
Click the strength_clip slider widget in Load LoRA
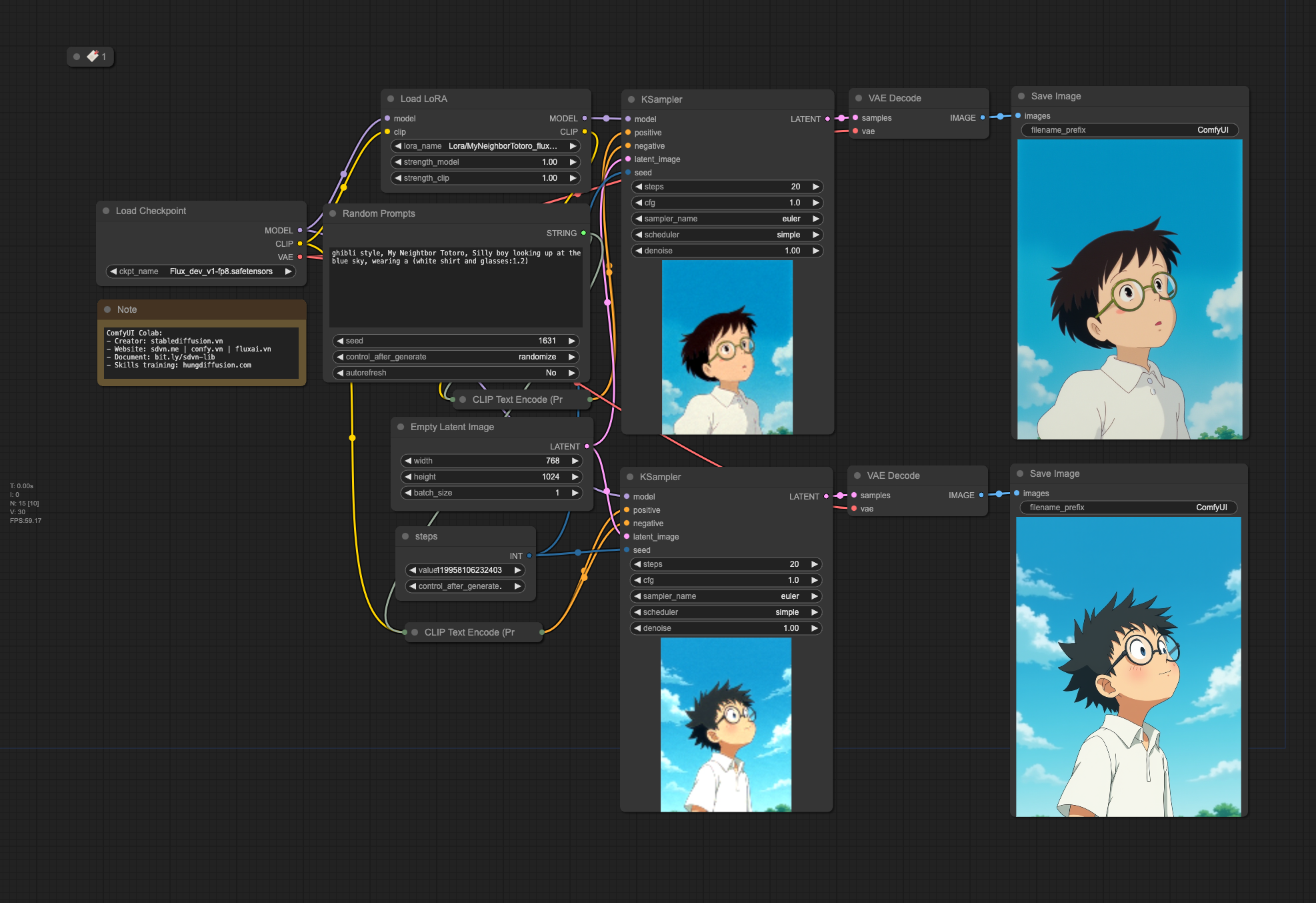click(x=485, y=178)
